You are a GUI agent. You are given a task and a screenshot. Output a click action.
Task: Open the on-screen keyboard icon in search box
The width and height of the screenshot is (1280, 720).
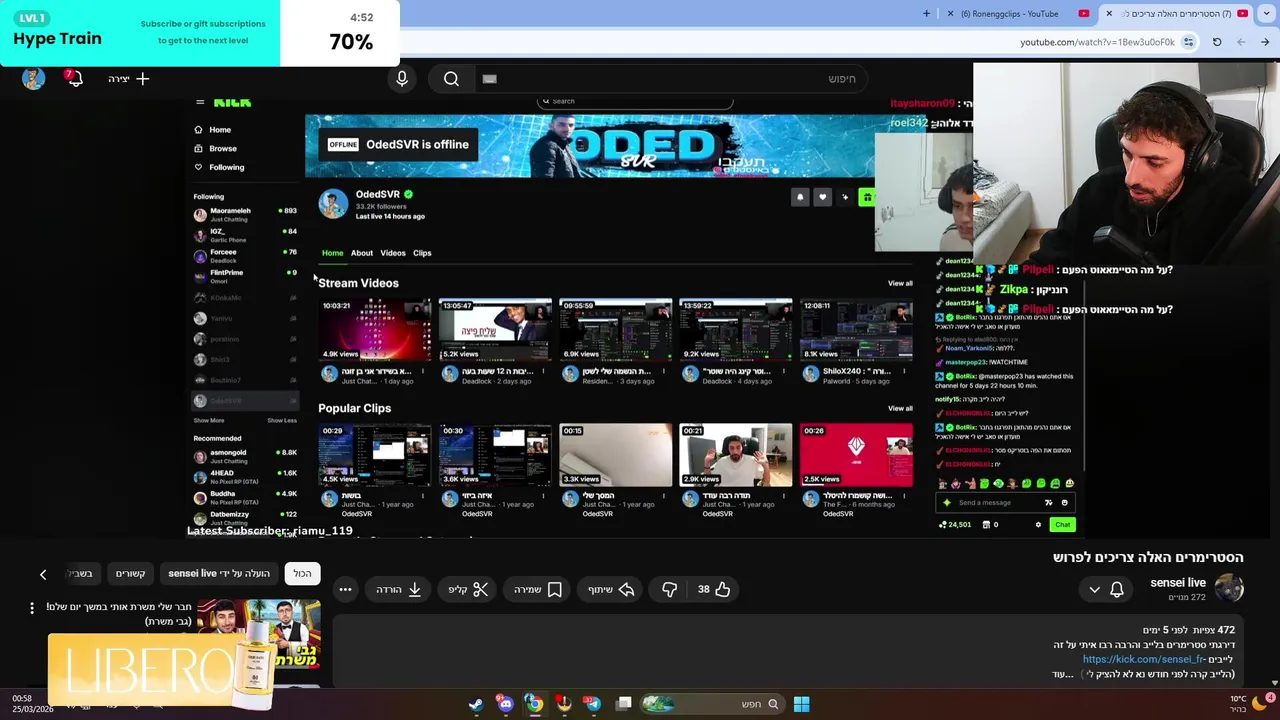(489, 79)
